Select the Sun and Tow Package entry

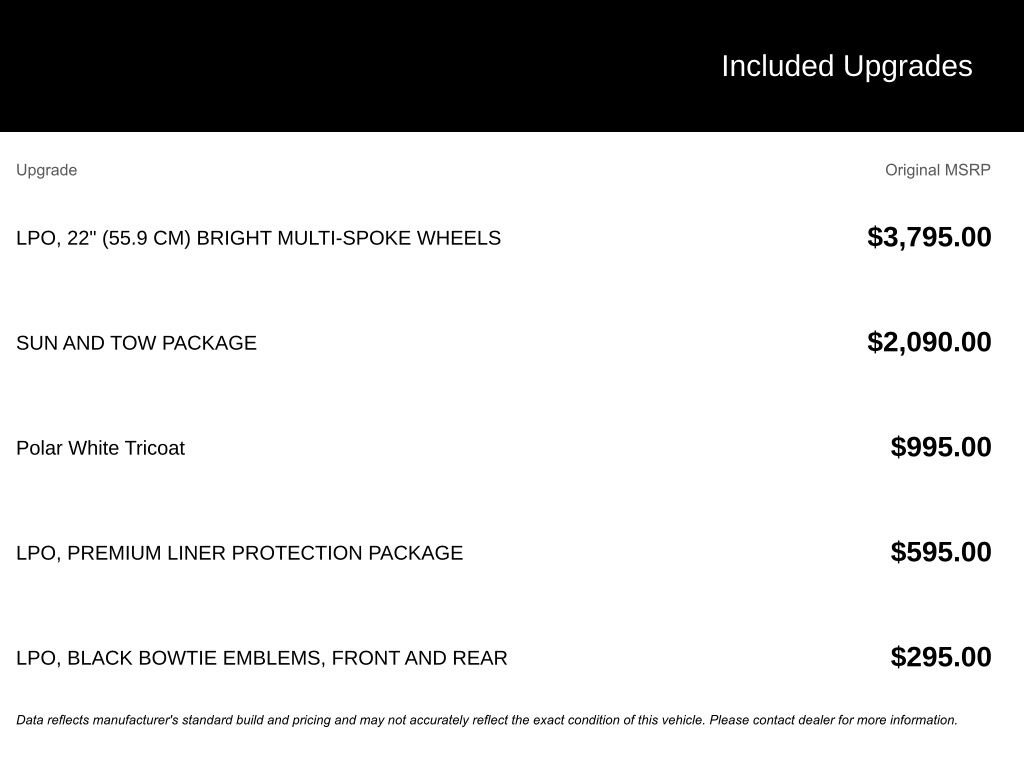click(136, 343)
